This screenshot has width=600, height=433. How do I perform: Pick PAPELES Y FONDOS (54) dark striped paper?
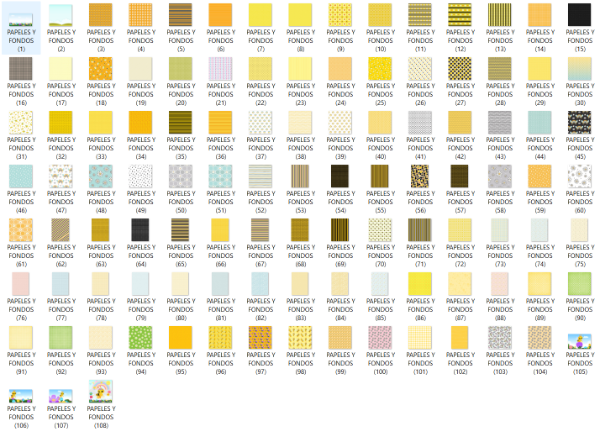click(340, 177)
